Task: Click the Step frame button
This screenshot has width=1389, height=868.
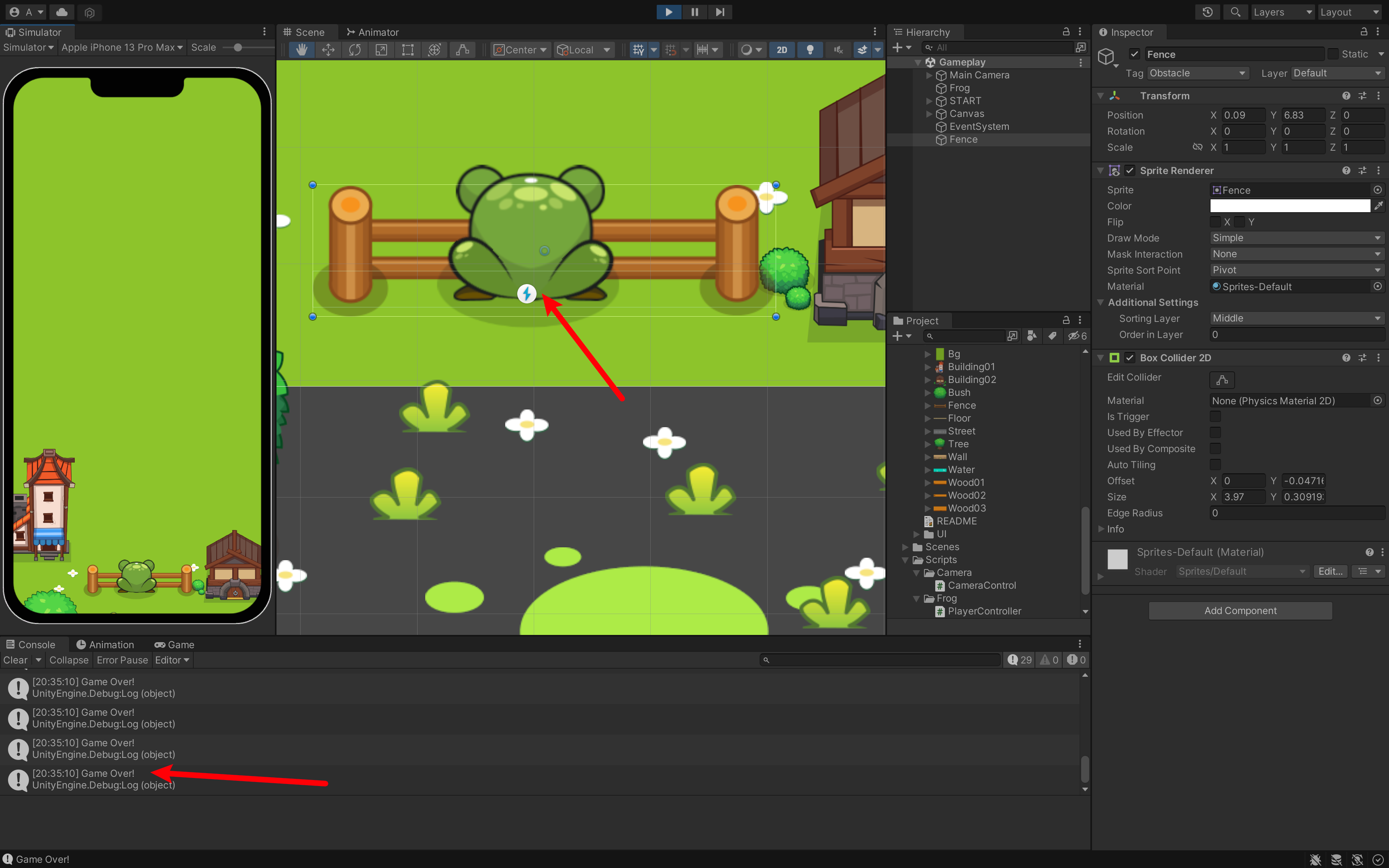Action: 720,12
